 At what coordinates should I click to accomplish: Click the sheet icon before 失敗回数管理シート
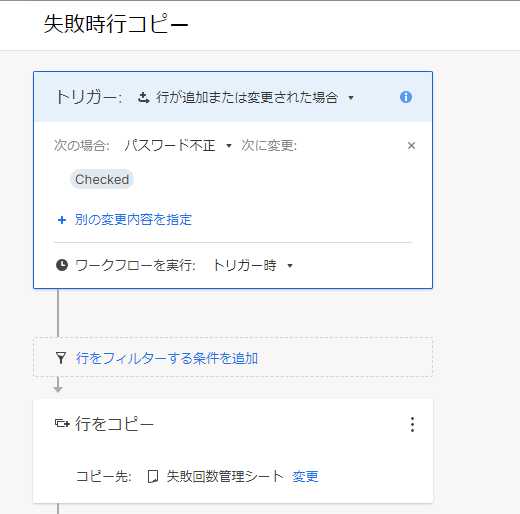[153, 476]
